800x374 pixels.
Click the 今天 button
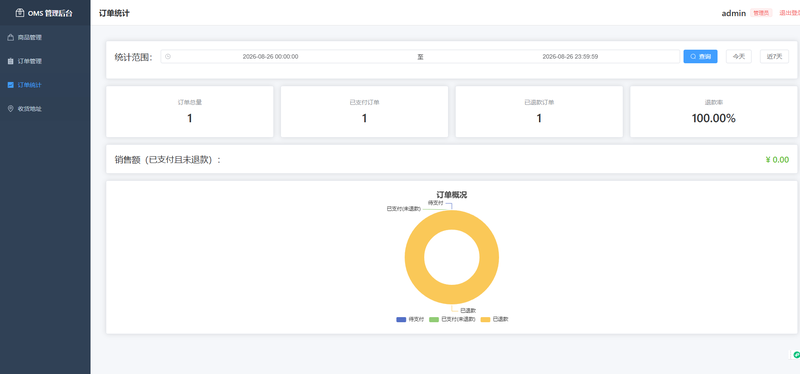coord(738,57)
